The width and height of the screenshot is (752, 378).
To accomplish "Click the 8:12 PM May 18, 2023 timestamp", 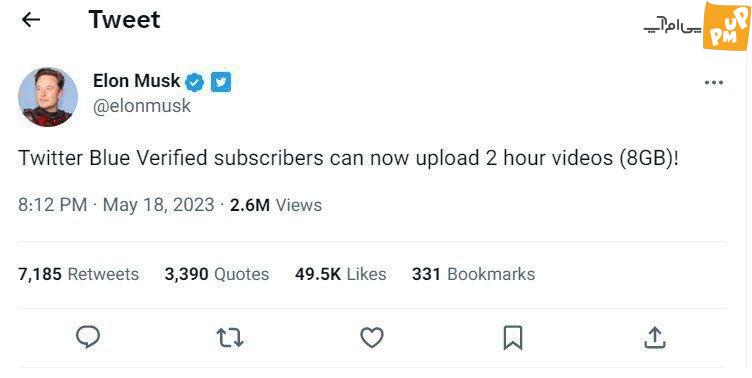I will click(116, 205).
